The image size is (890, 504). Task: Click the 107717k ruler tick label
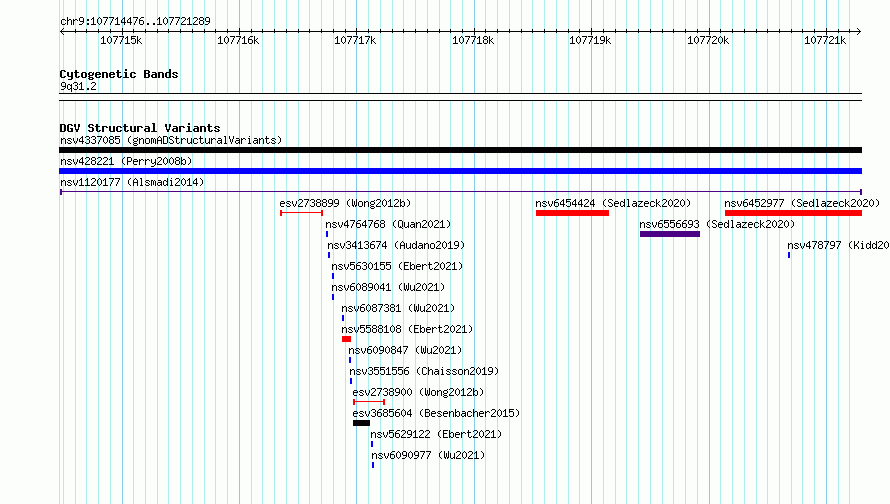355,40
